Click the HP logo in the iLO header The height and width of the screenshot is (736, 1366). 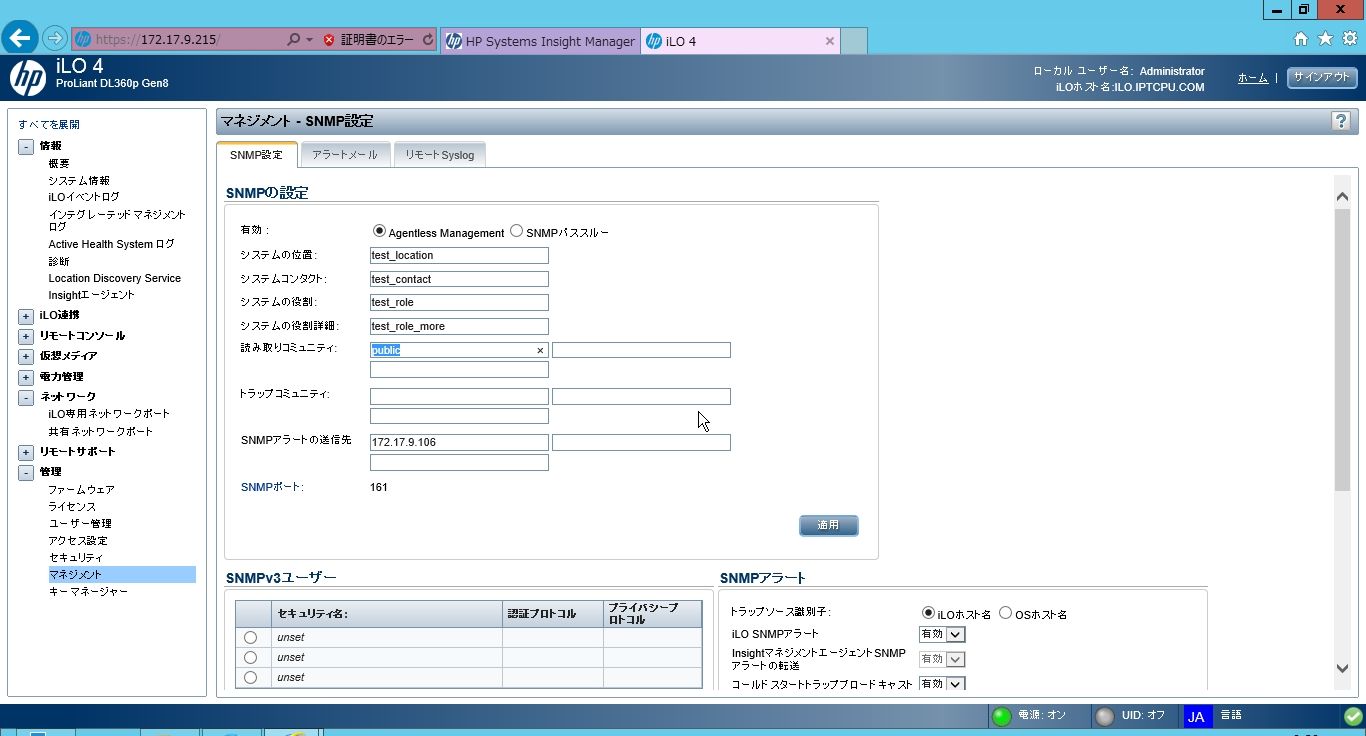pyautogui.click(x=27, y=77)
